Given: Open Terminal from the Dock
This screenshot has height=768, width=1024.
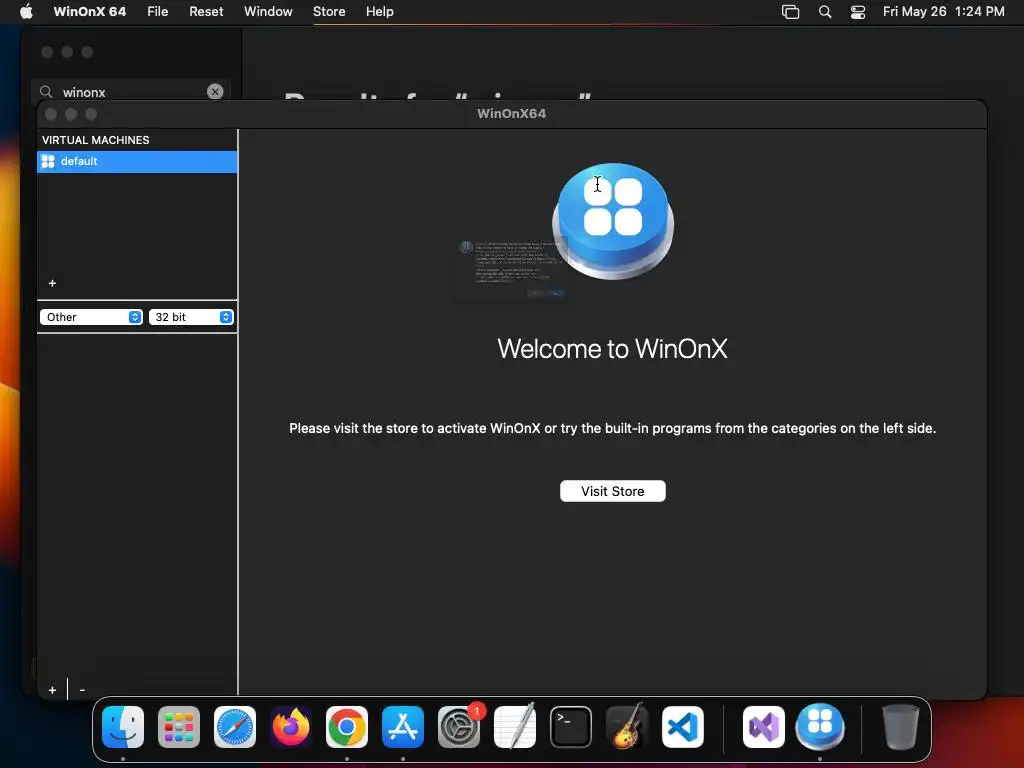Looking at the screenshot, I should coord(571,727).
